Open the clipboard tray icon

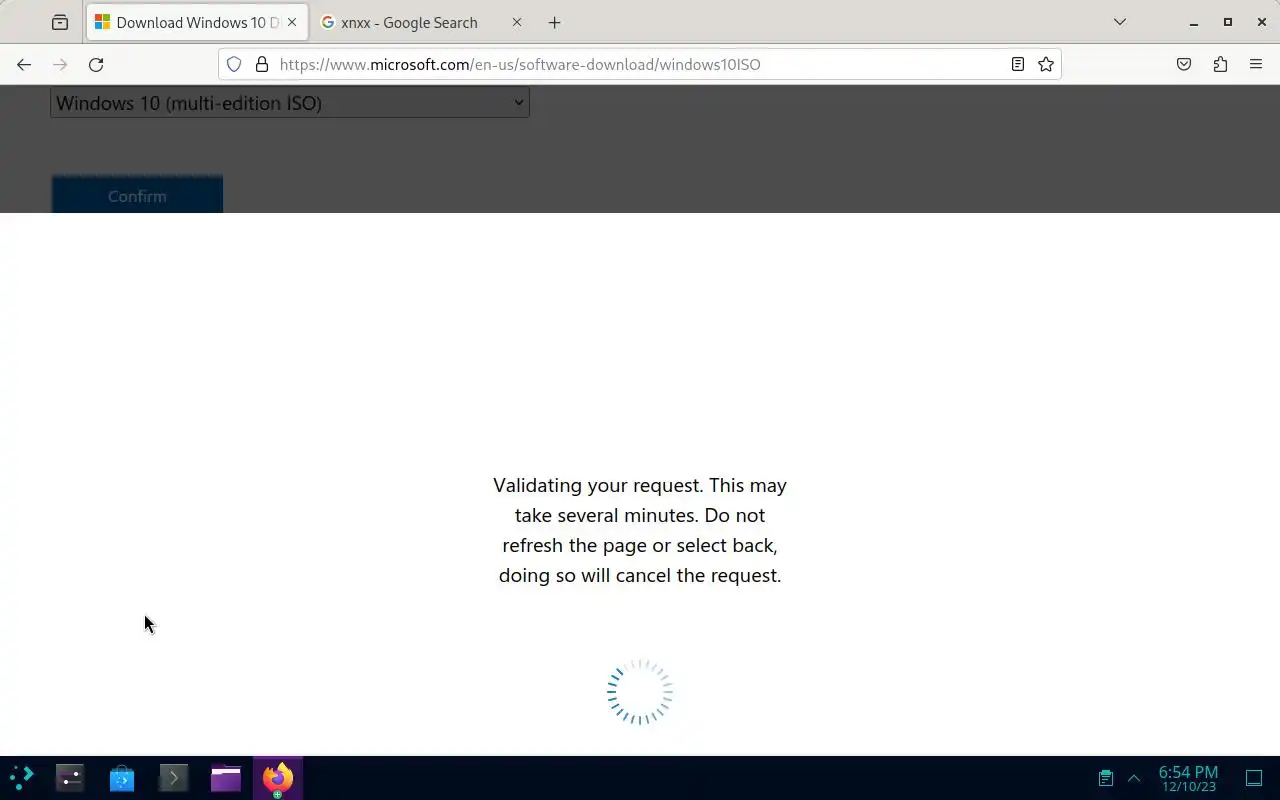pyautogui.click(x=1106, y=777)
